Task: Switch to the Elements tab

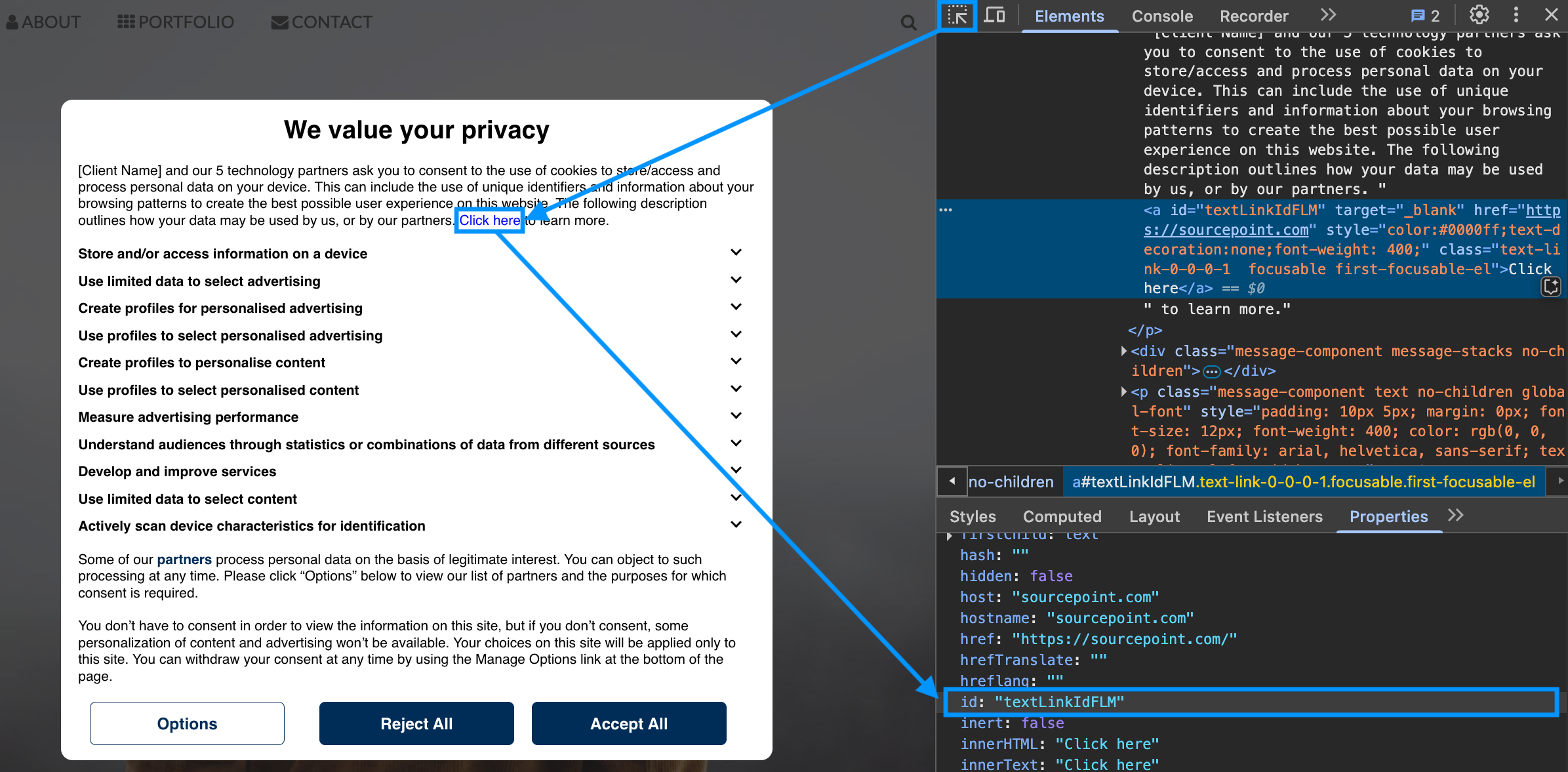Action: tap(1070, 16)
